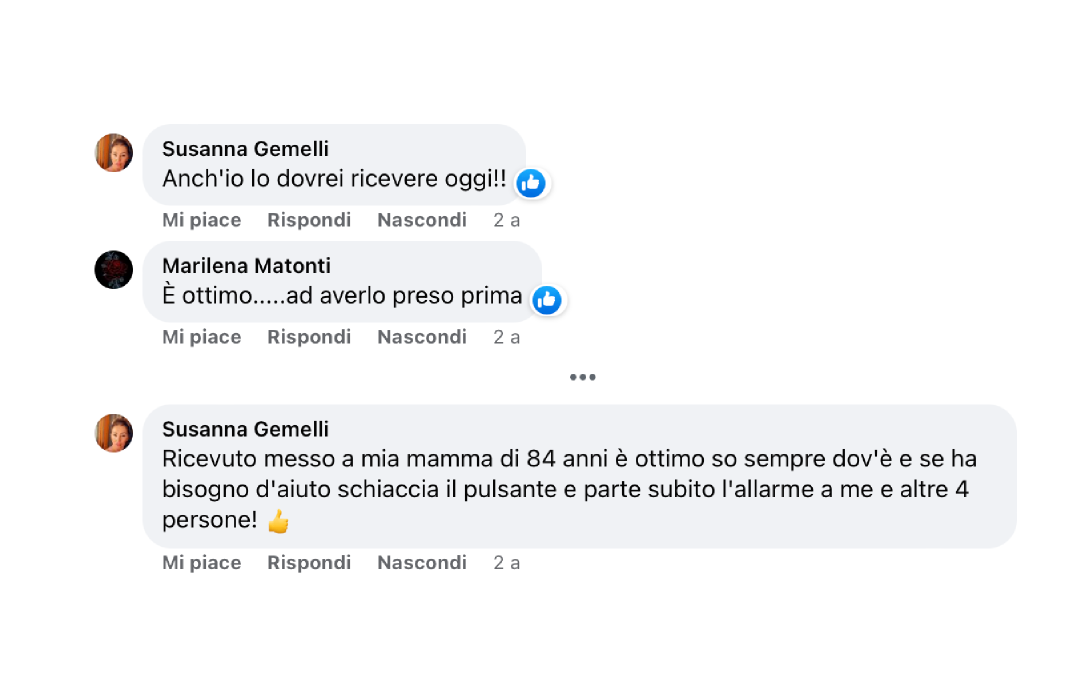
Task: Click Susanna Gemelli's avatar on the first comment
Action: coord(114,153)
